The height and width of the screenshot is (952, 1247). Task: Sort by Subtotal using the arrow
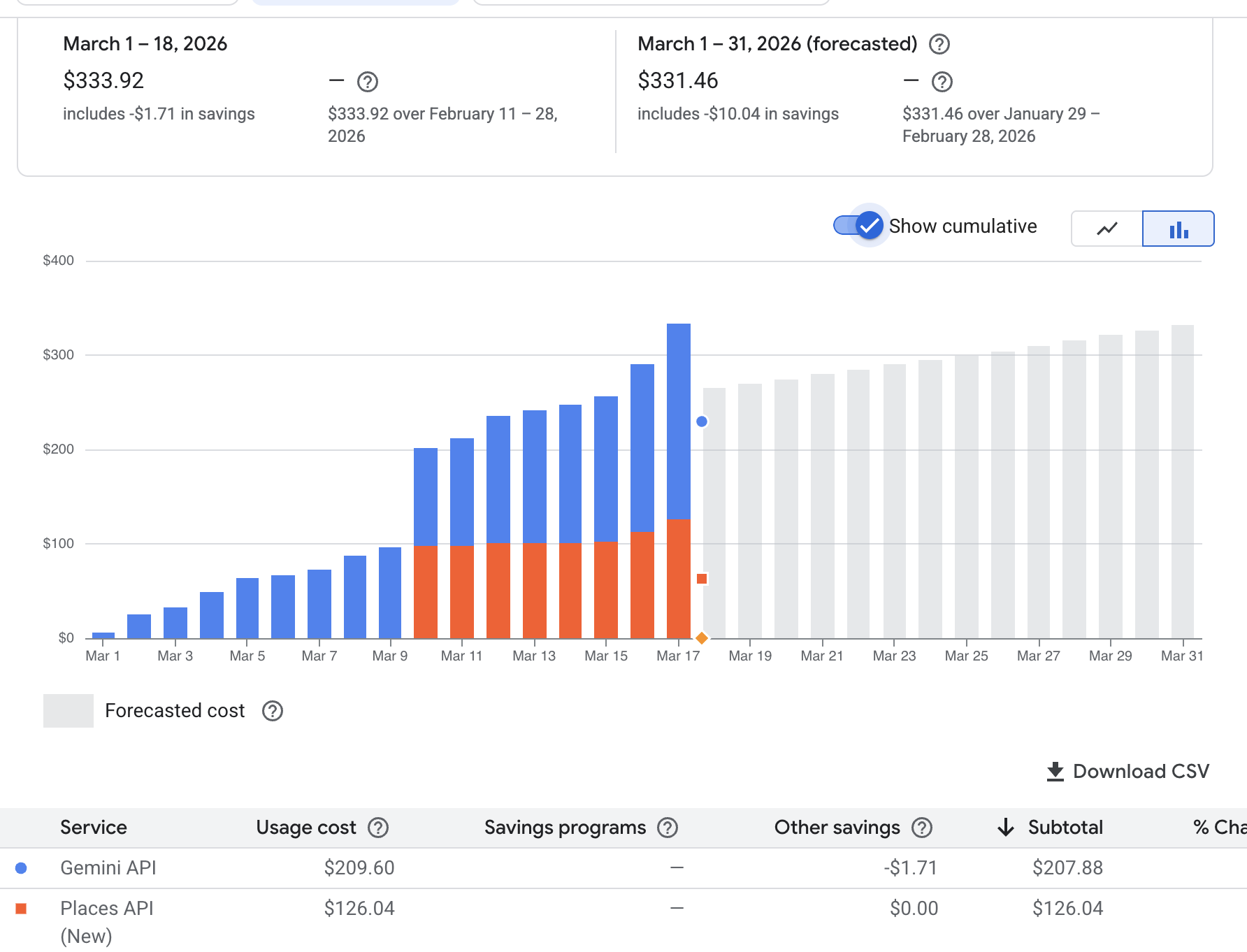1005,828
